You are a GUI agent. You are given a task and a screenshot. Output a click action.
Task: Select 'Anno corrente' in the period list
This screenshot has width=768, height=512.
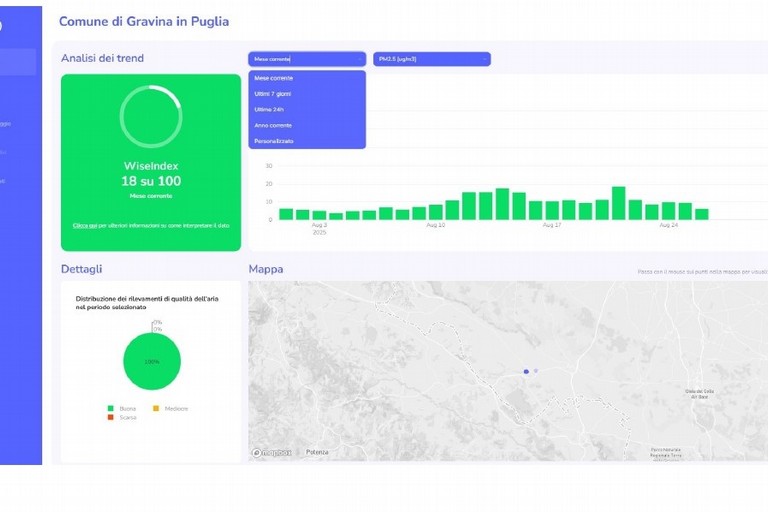(x=307, y=125)
